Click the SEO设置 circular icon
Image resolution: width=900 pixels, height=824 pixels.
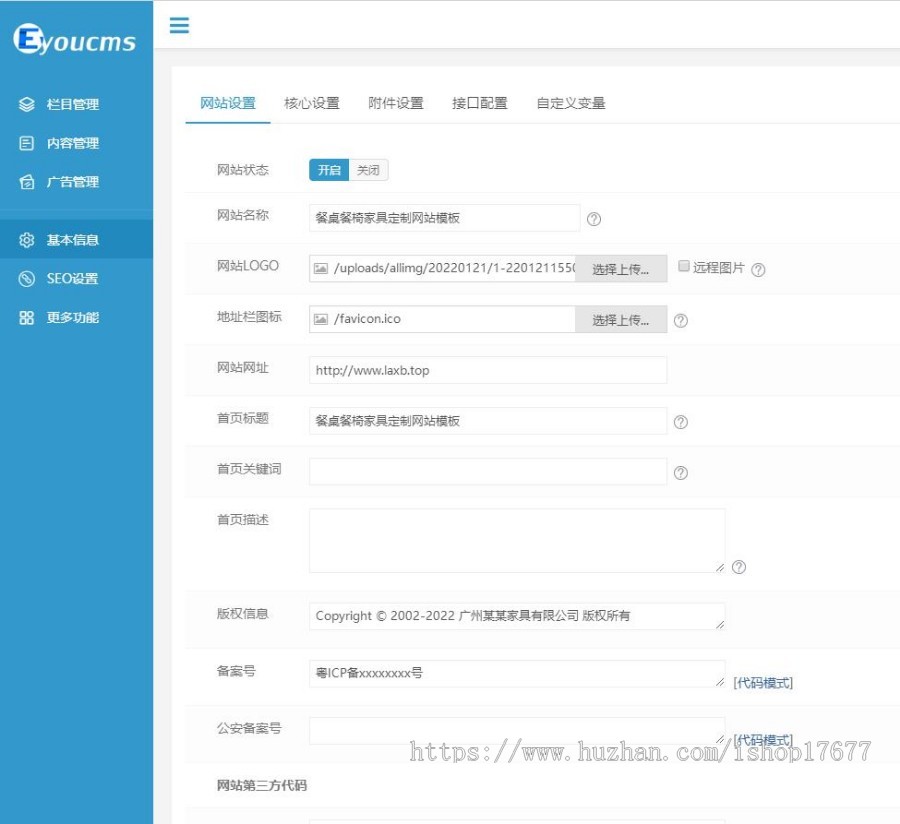tap(26, 279)
